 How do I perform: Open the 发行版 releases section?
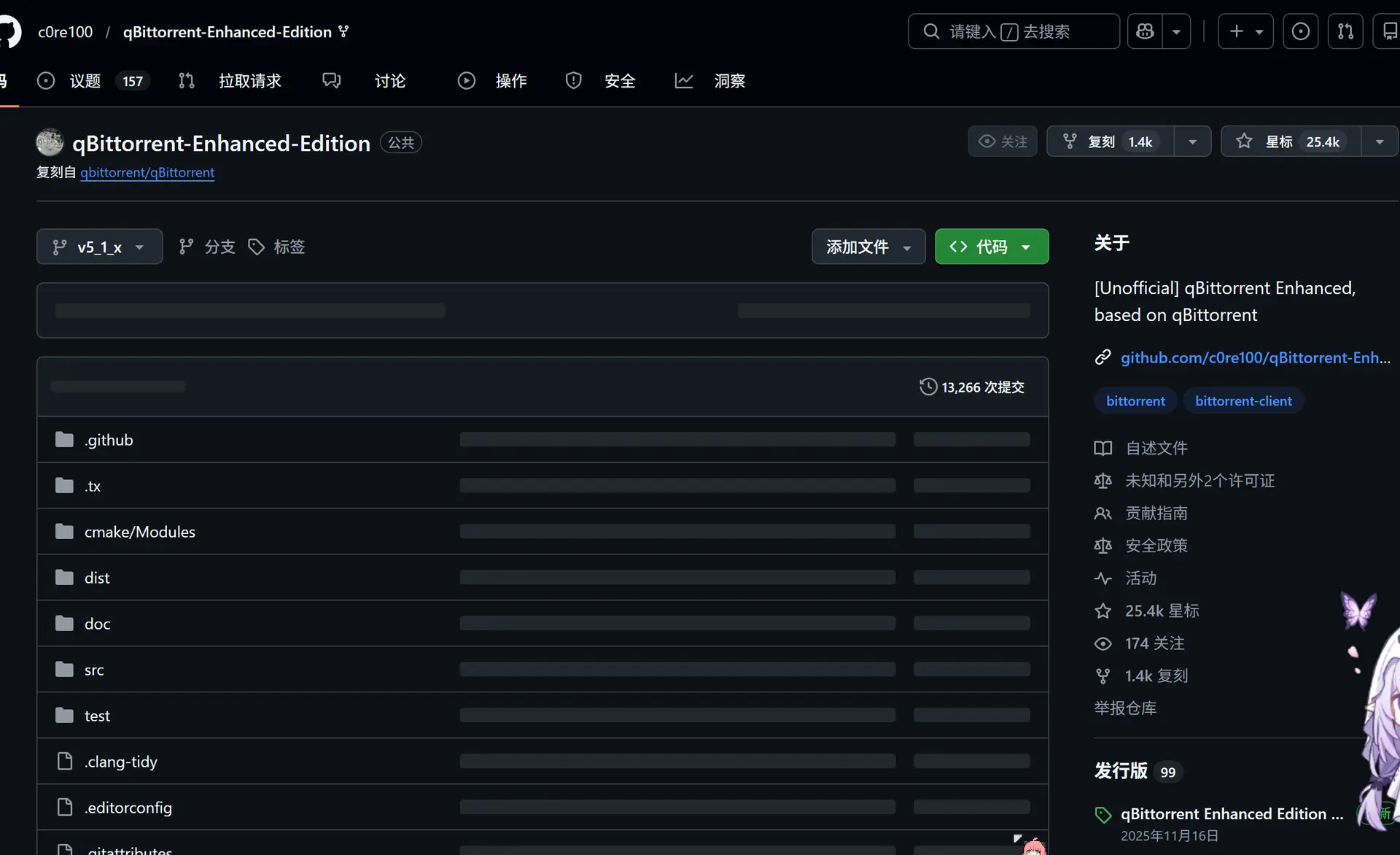coord(1121,771)
